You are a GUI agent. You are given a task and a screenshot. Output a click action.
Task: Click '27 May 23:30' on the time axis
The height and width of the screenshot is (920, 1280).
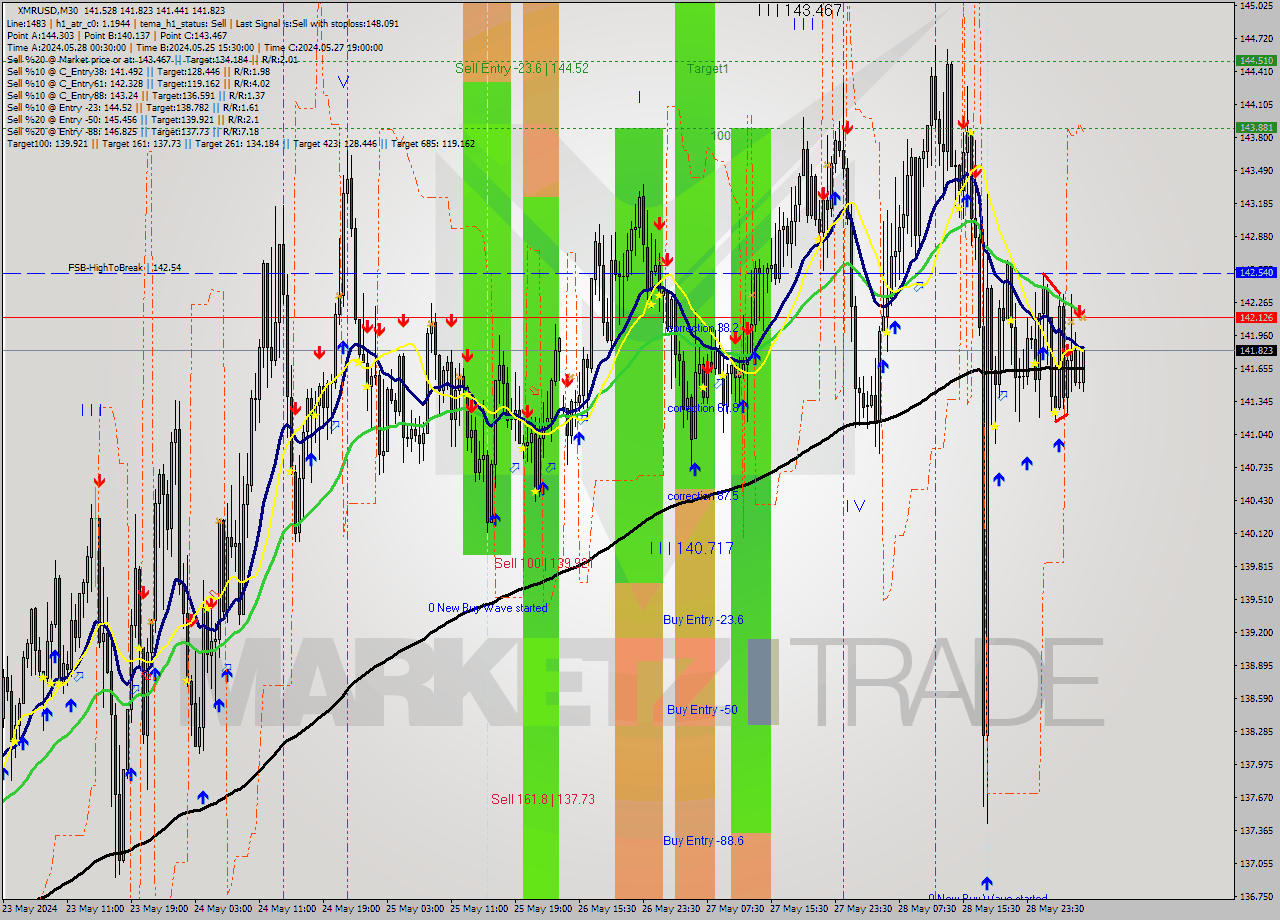[862, 909]
